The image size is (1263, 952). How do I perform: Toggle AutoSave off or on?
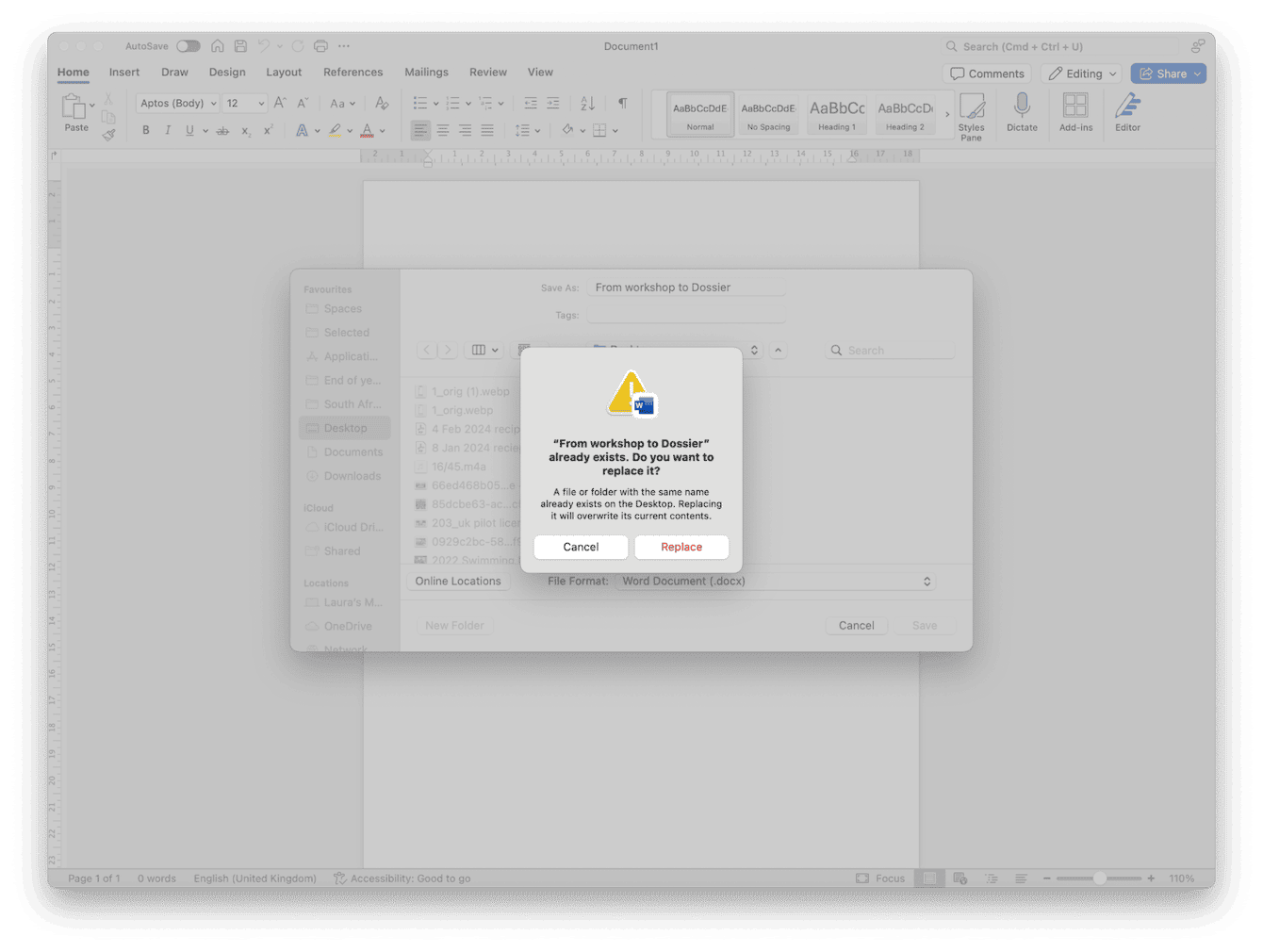(x=187, y=45)
